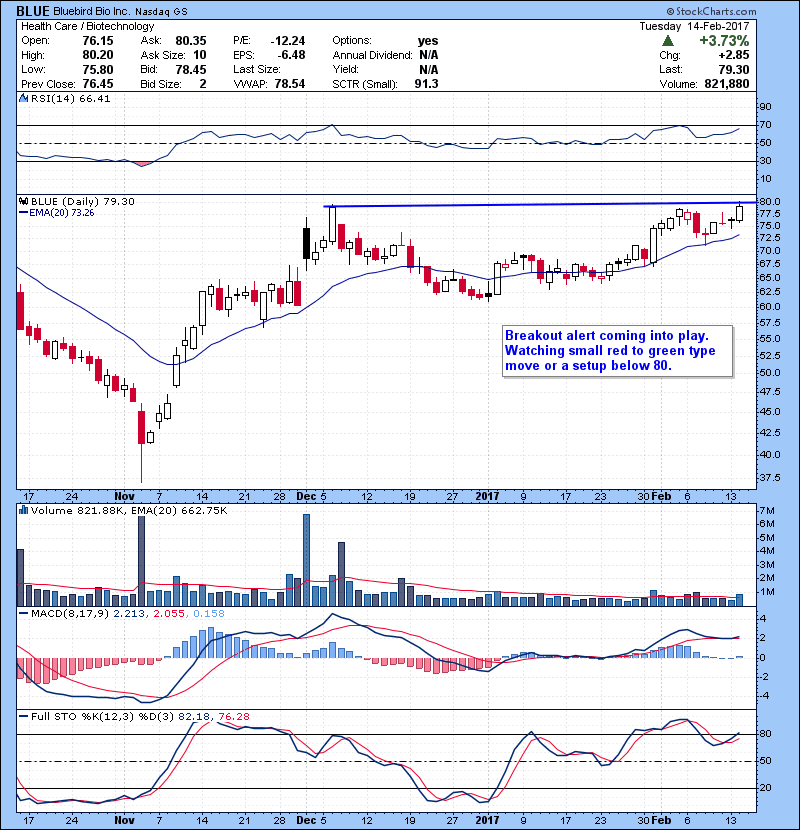800x830 pixels.
Task: Click the Dec label on bottom date axis
Action: pyautogui.click(x=306, y=820)
